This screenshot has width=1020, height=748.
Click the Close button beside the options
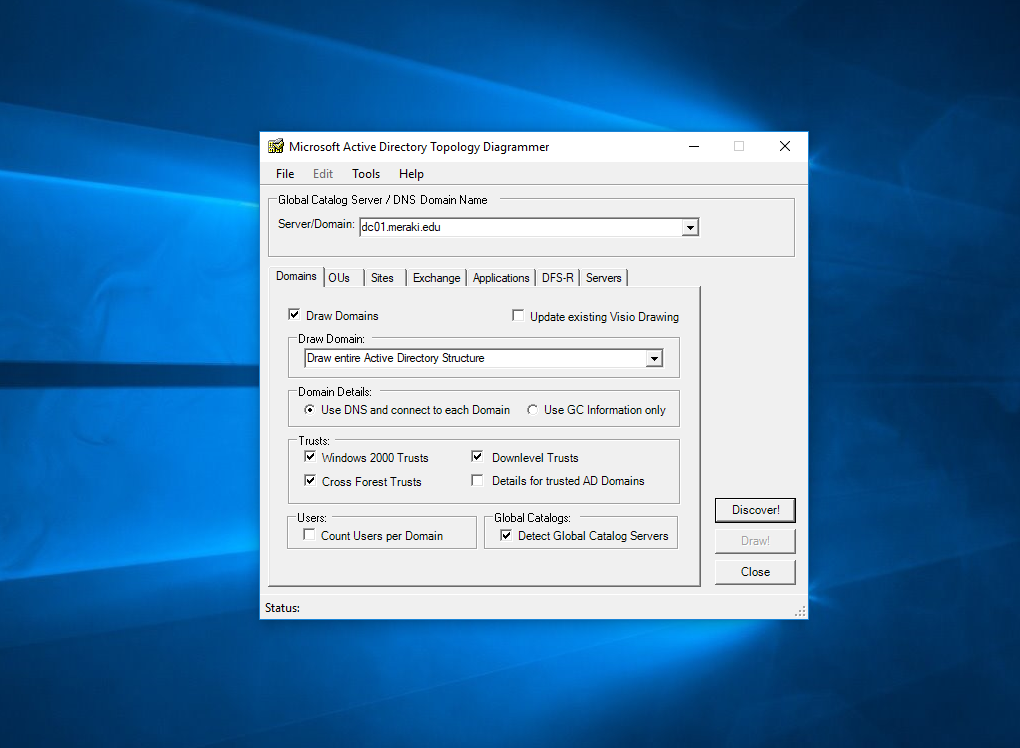pos(755,572)
